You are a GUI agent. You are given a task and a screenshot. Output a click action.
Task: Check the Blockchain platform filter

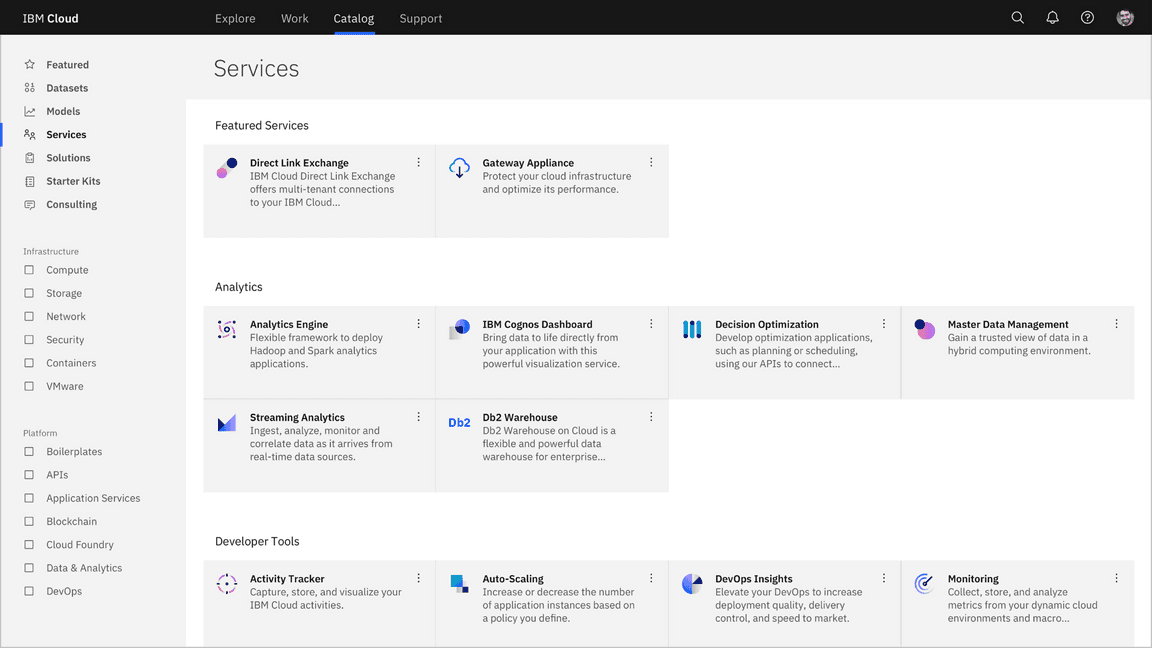point(29,521)
